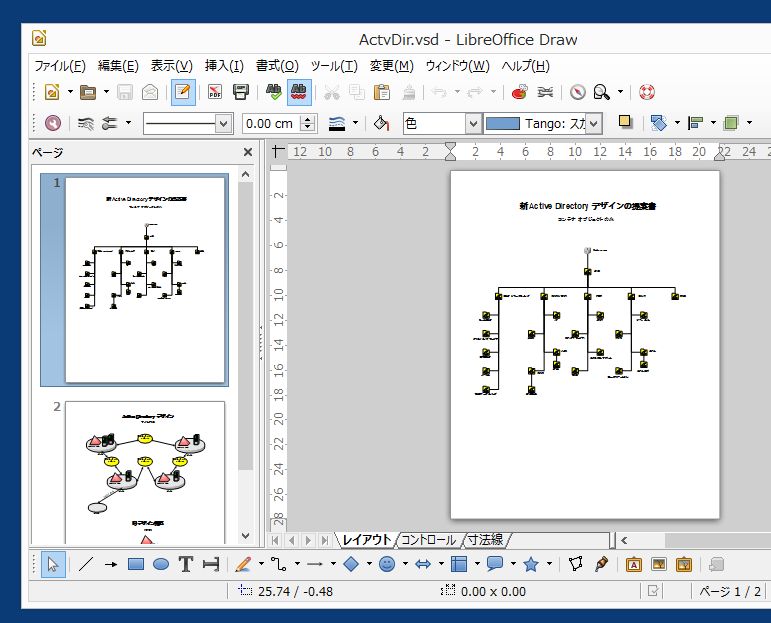Select the Connector tool
The height and width of the screenshot is (623, 771).
[x=278, y=564]
